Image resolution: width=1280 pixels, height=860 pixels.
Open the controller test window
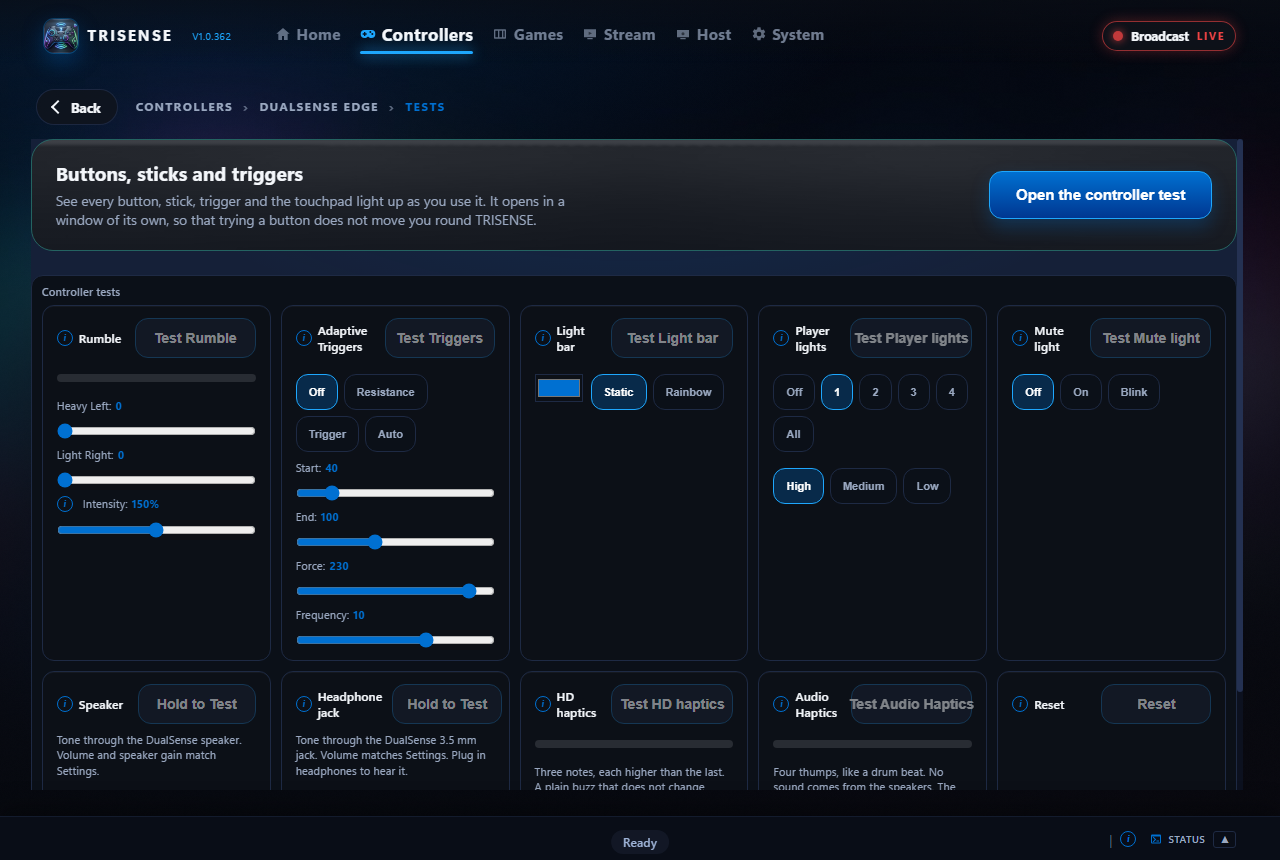(1100, 195)
